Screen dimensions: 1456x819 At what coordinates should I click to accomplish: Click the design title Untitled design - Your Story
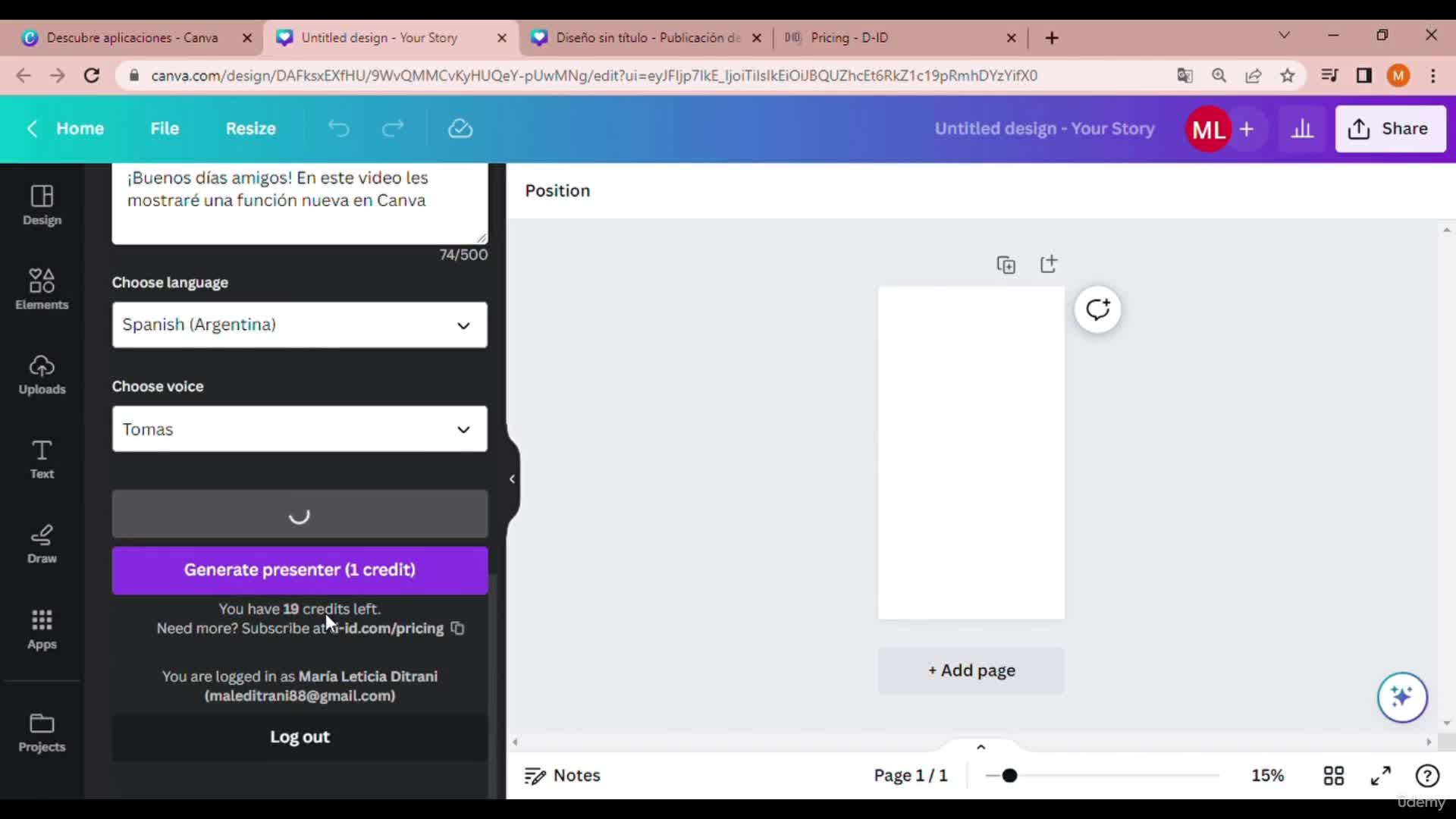click(x=1044, y=129)
